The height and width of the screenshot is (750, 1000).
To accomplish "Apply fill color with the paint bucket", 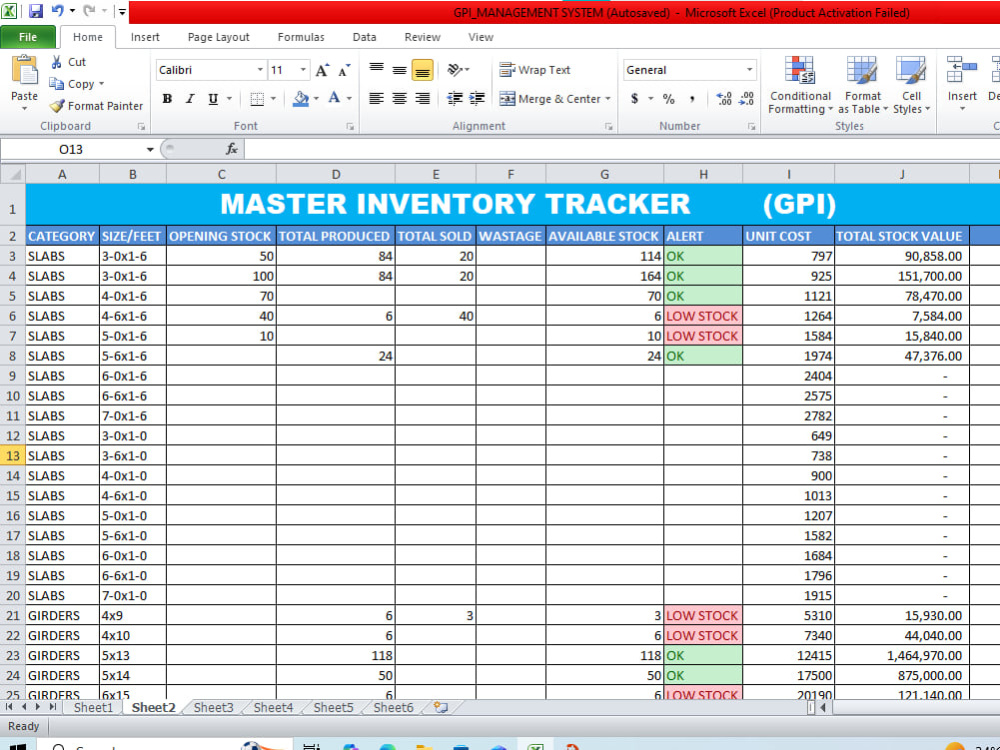I will [x=300, y=99].
